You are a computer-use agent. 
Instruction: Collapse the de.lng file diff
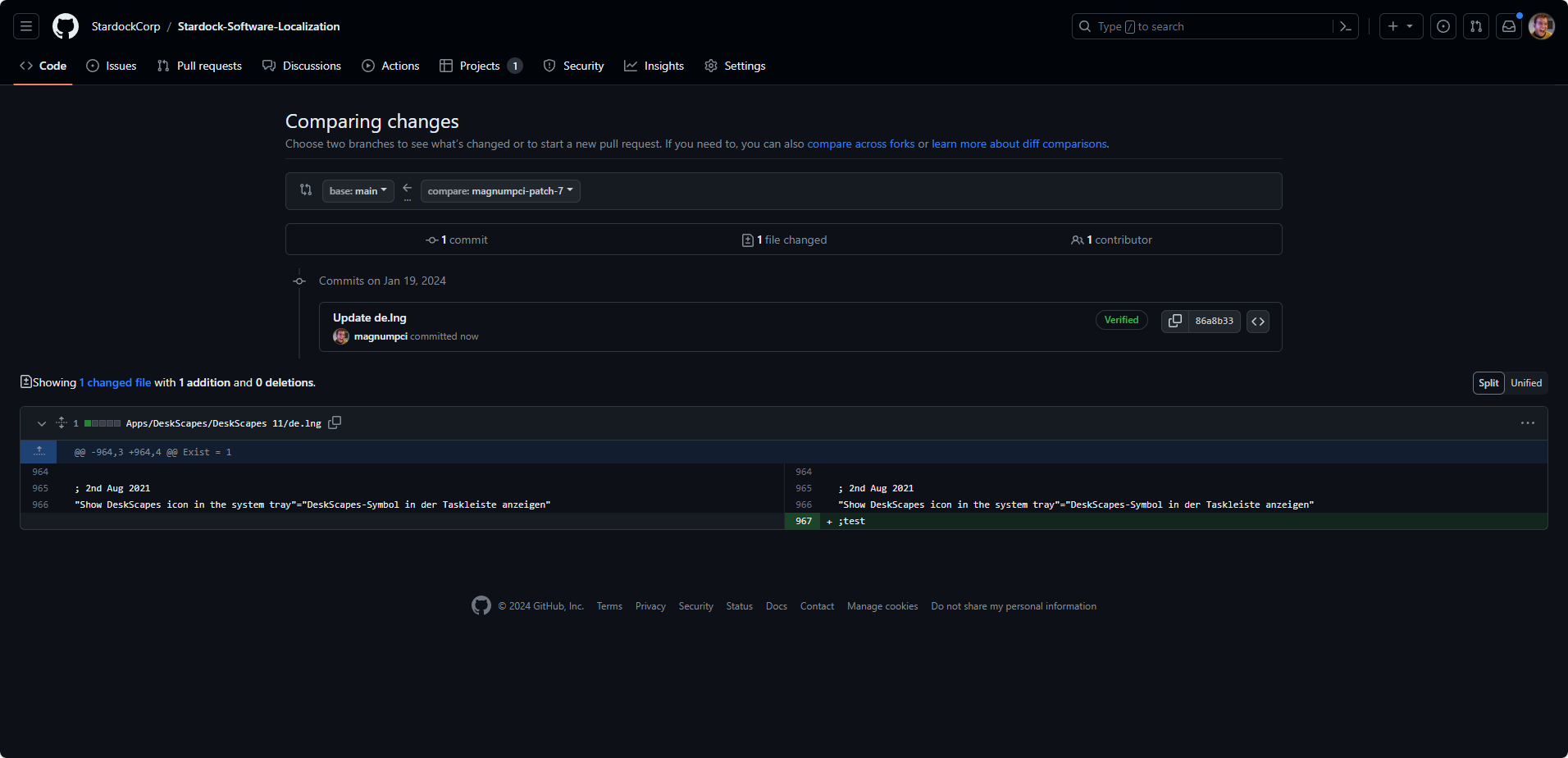click(x=42, y=423)
